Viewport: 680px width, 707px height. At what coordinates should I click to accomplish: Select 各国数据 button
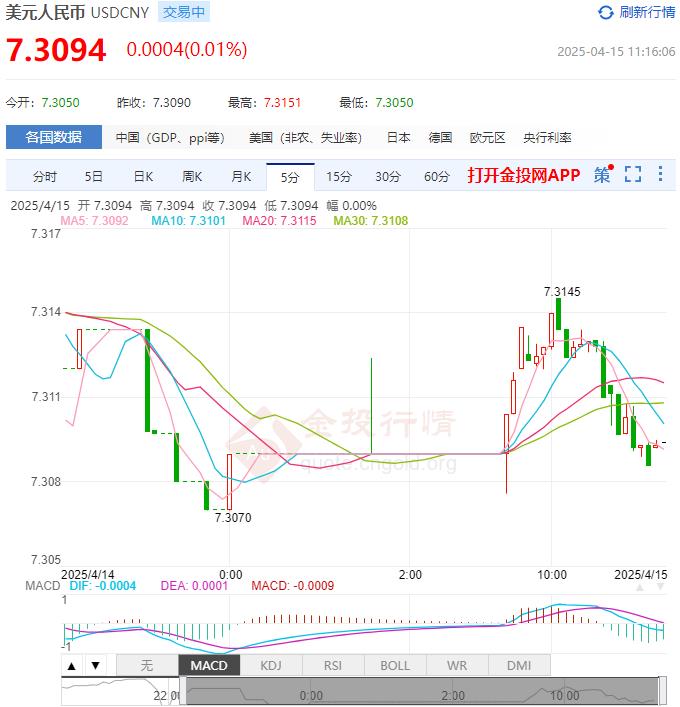click(x=54, y=137)
